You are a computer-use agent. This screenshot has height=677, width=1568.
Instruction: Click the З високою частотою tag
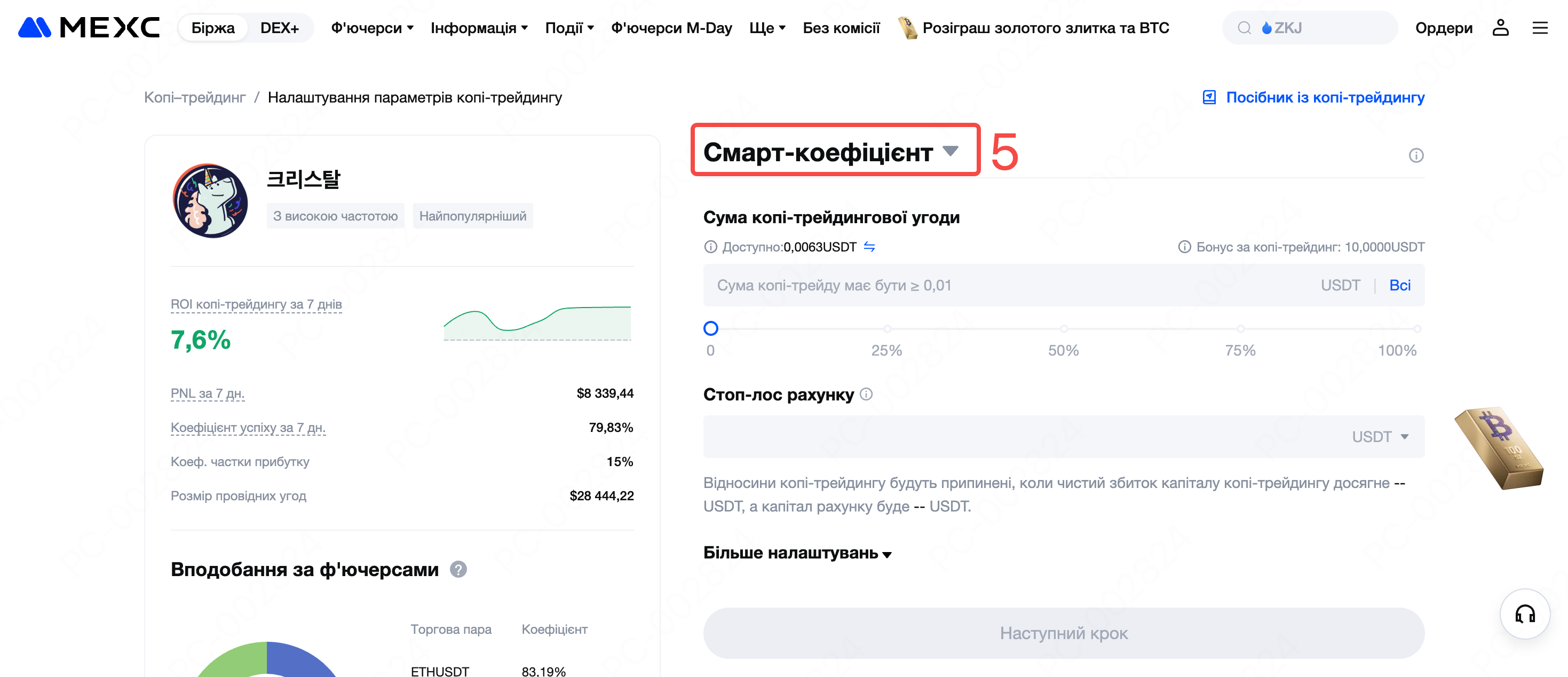[x=335, y=216]
